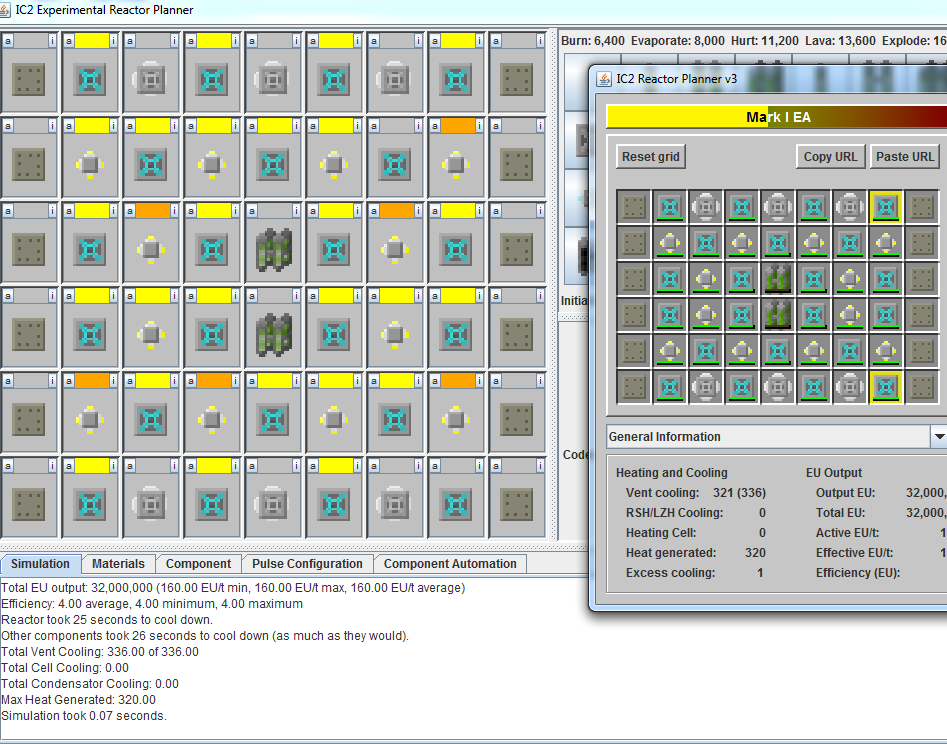Select overclocked vent at row 5 column 7, large grid

[395, 420]
